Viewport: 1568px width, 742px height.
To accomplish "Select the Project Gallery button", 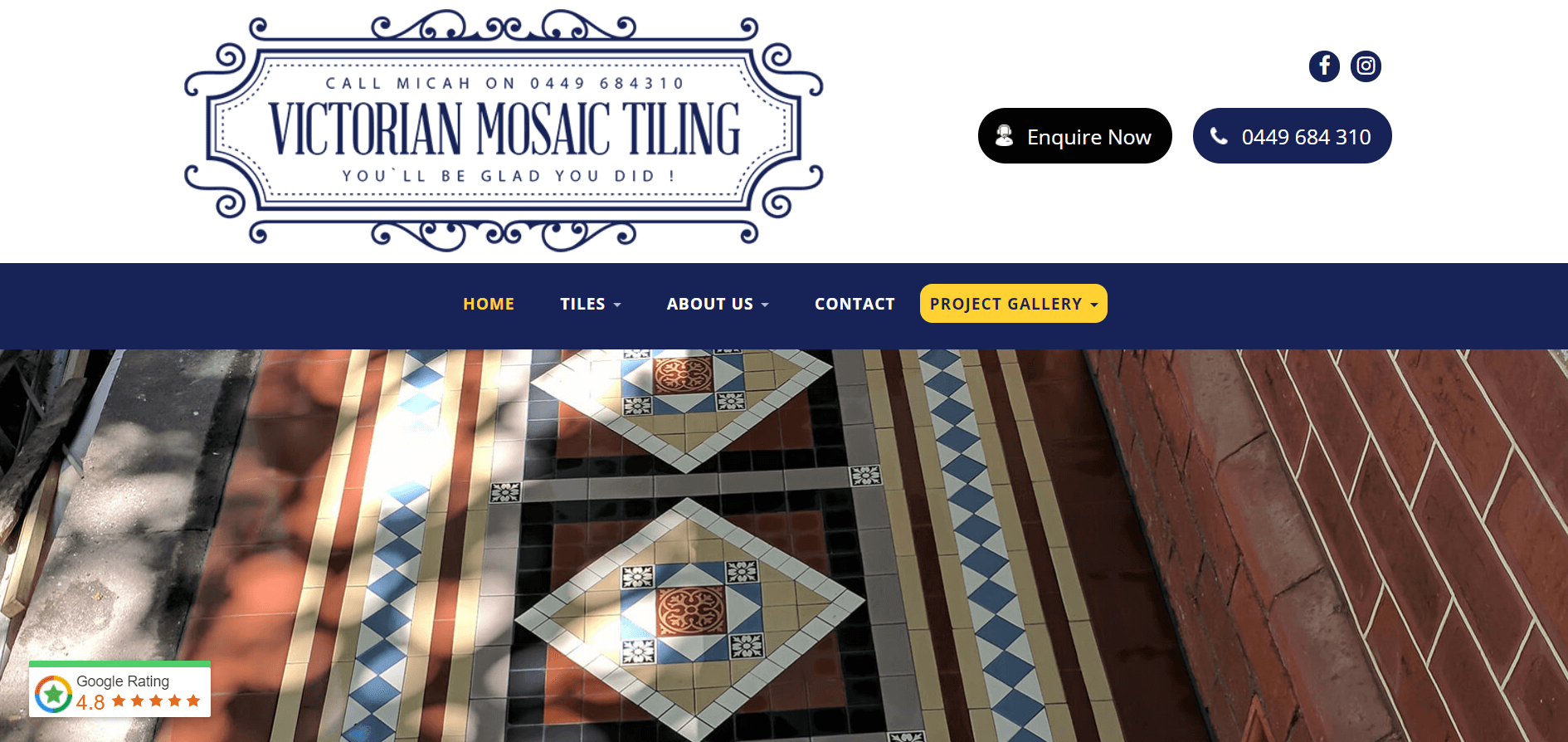I will 1014,304.
